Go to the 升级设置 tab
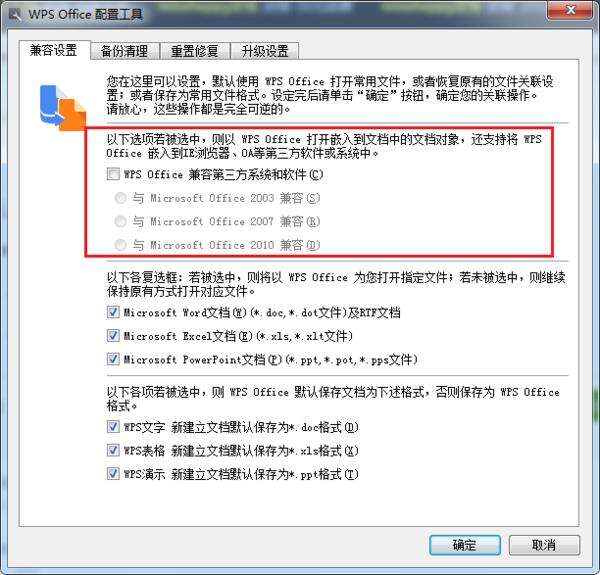Viewport: 600px width, 575px height. (x=265, y=51)
